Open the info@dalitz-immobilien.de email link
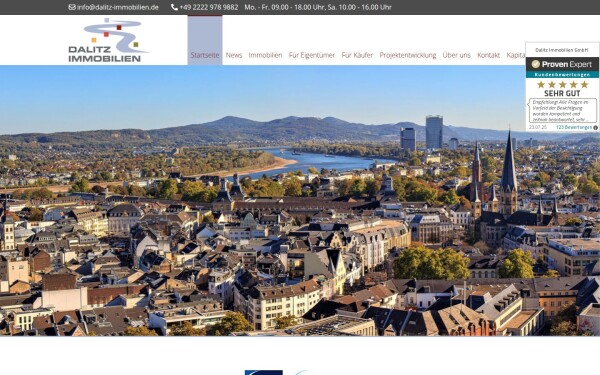This screenshot has height=375, width=600. 117,7
